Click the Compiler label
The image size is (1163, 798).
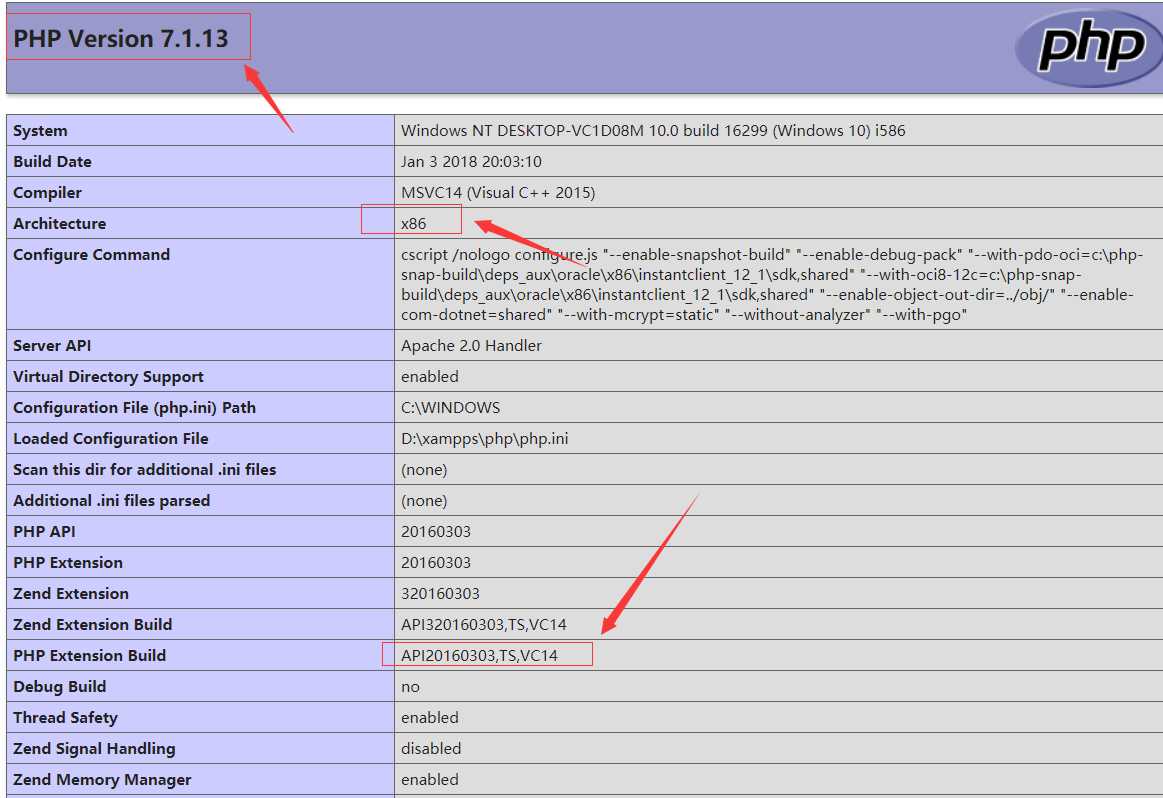coord(47,193)
